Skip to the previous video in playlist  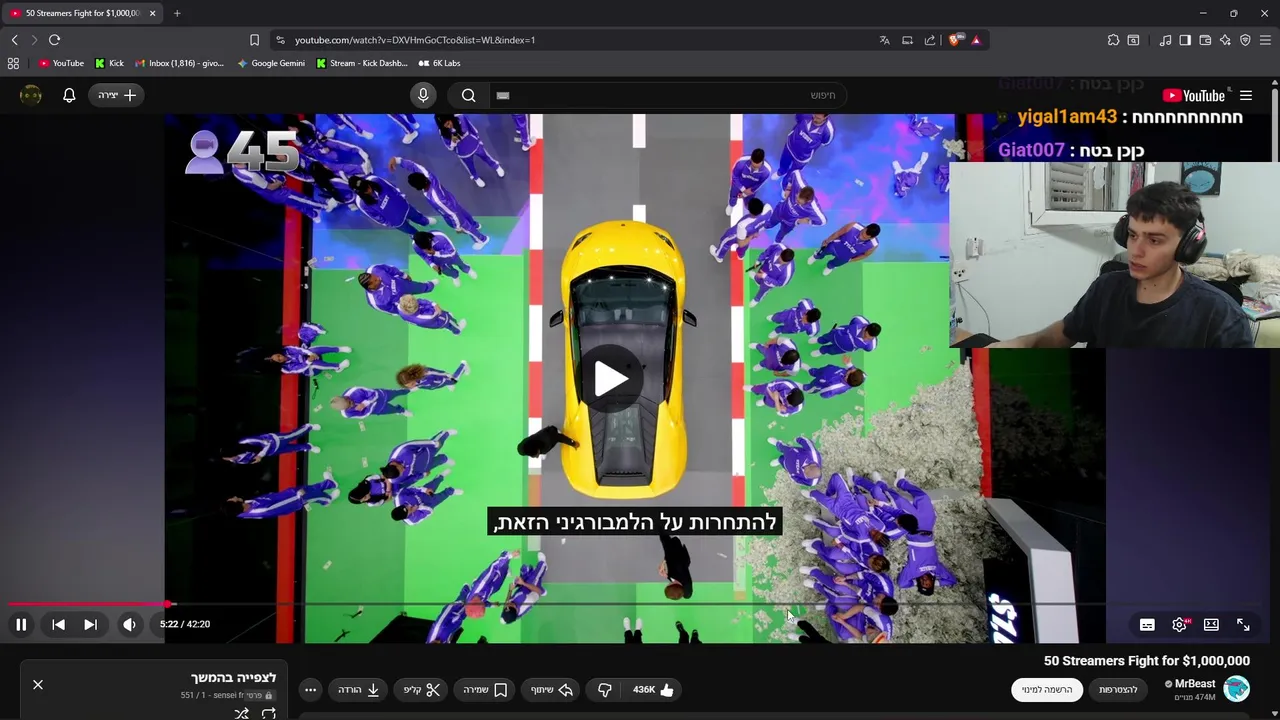(58, 624)
